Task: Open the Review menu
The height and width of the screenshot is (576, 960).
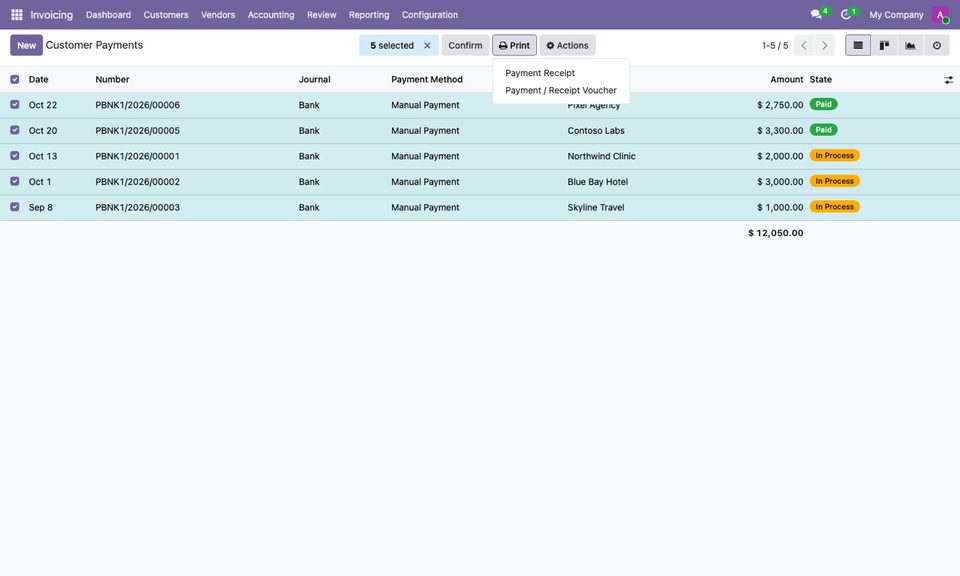Action: pyautogui.click(x=321, y=15)
